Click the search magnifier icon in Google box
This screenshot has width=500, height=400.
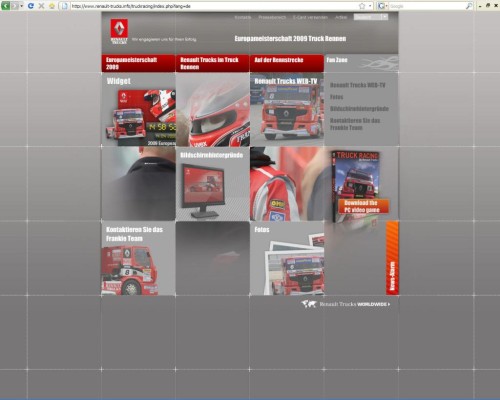click(469, 6)
